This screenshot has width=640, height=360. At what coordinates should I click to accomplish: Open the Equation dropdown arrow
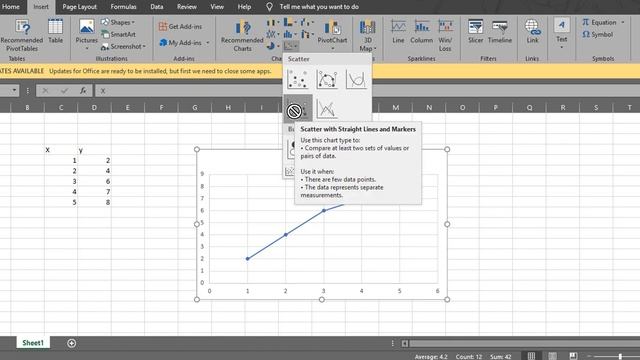click(x=623, y=22)
